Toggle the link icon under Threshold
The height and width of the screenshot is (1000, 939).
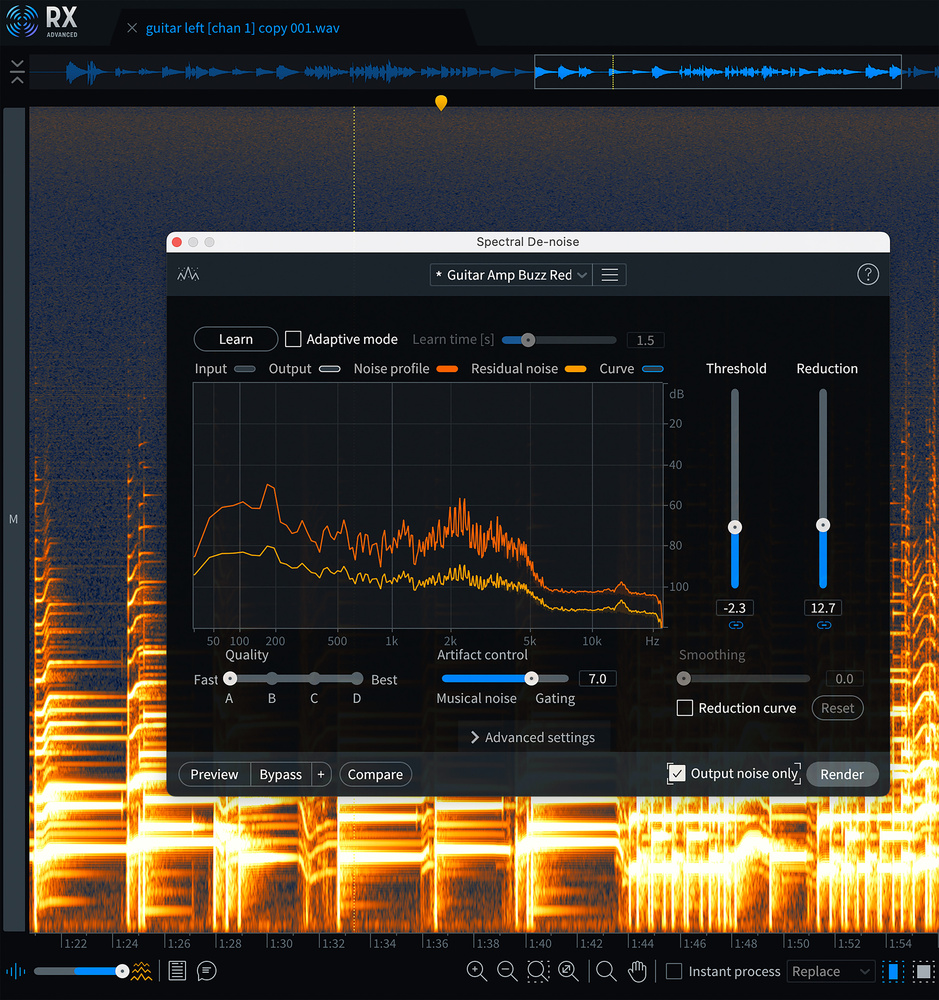pyautogui.click(x=736, y=626)
